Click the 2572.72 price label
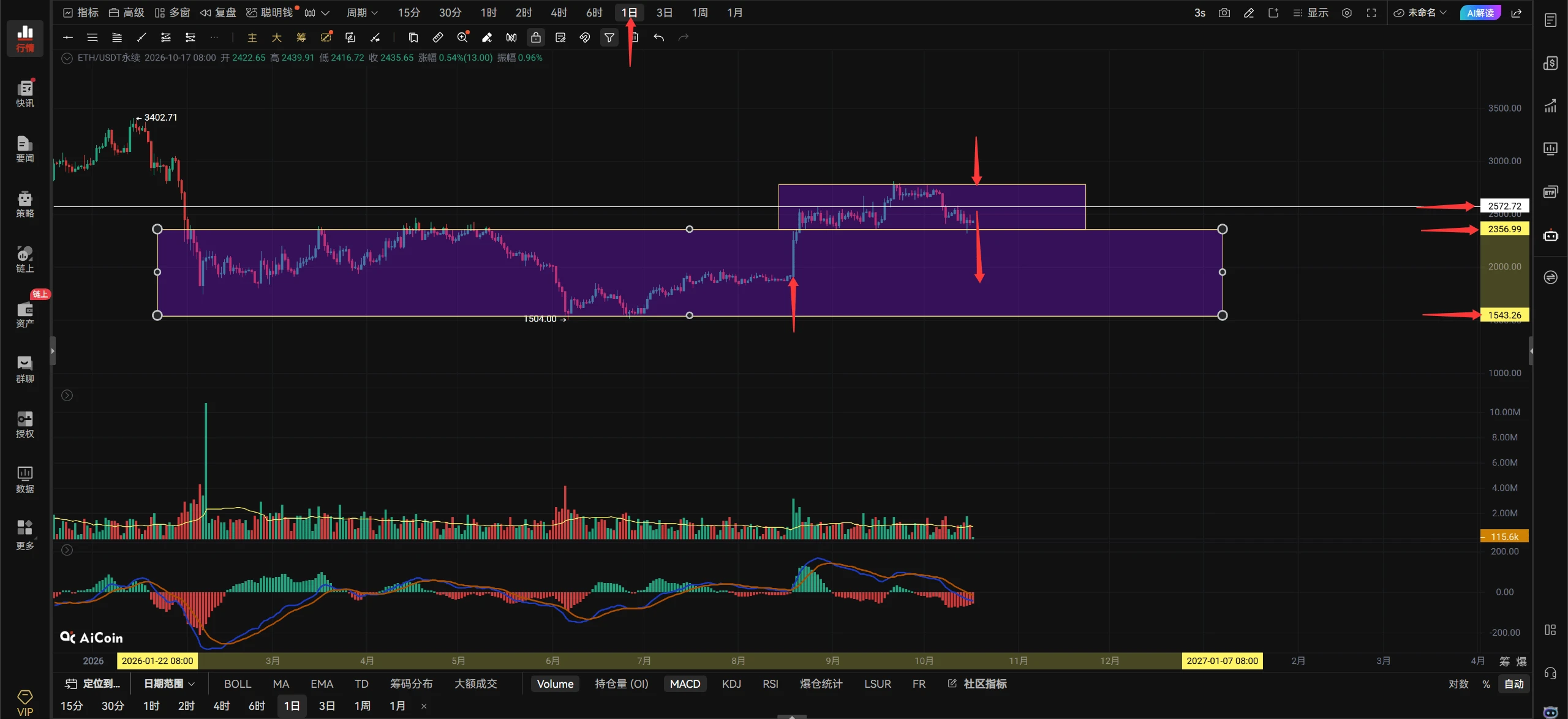 pos(1505,206)
